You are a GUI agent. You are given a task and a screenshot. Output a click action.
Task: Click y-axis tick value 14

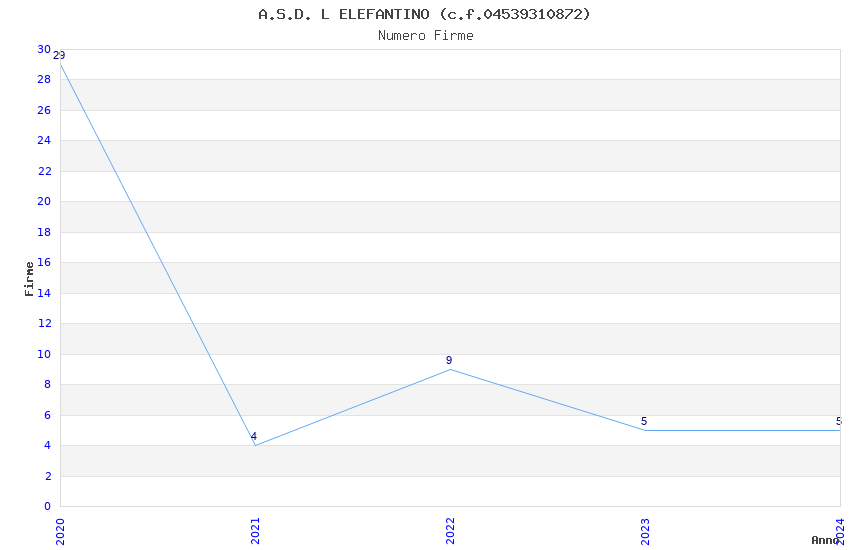44,293
